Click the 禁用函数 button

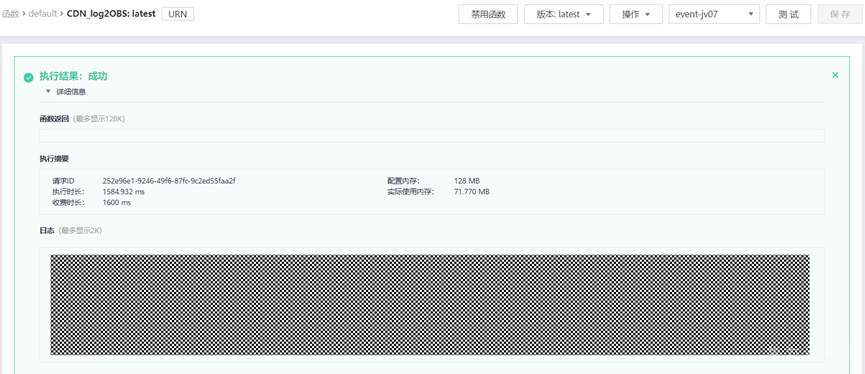coord(488,14)
